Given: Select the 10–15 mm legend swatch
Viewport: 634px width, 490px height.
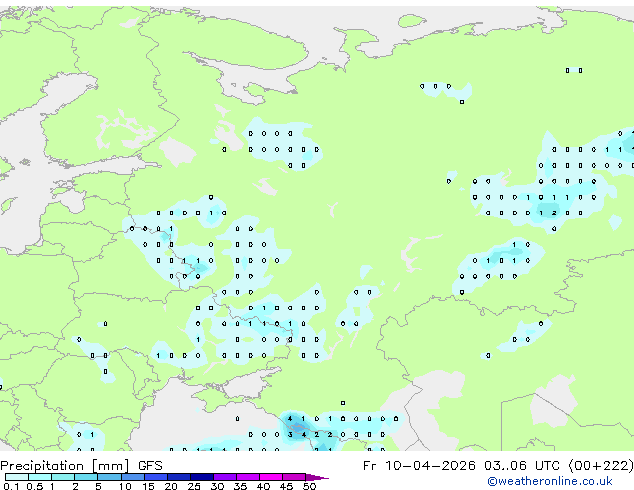Looking at the screenshot, I should [133, 477].
